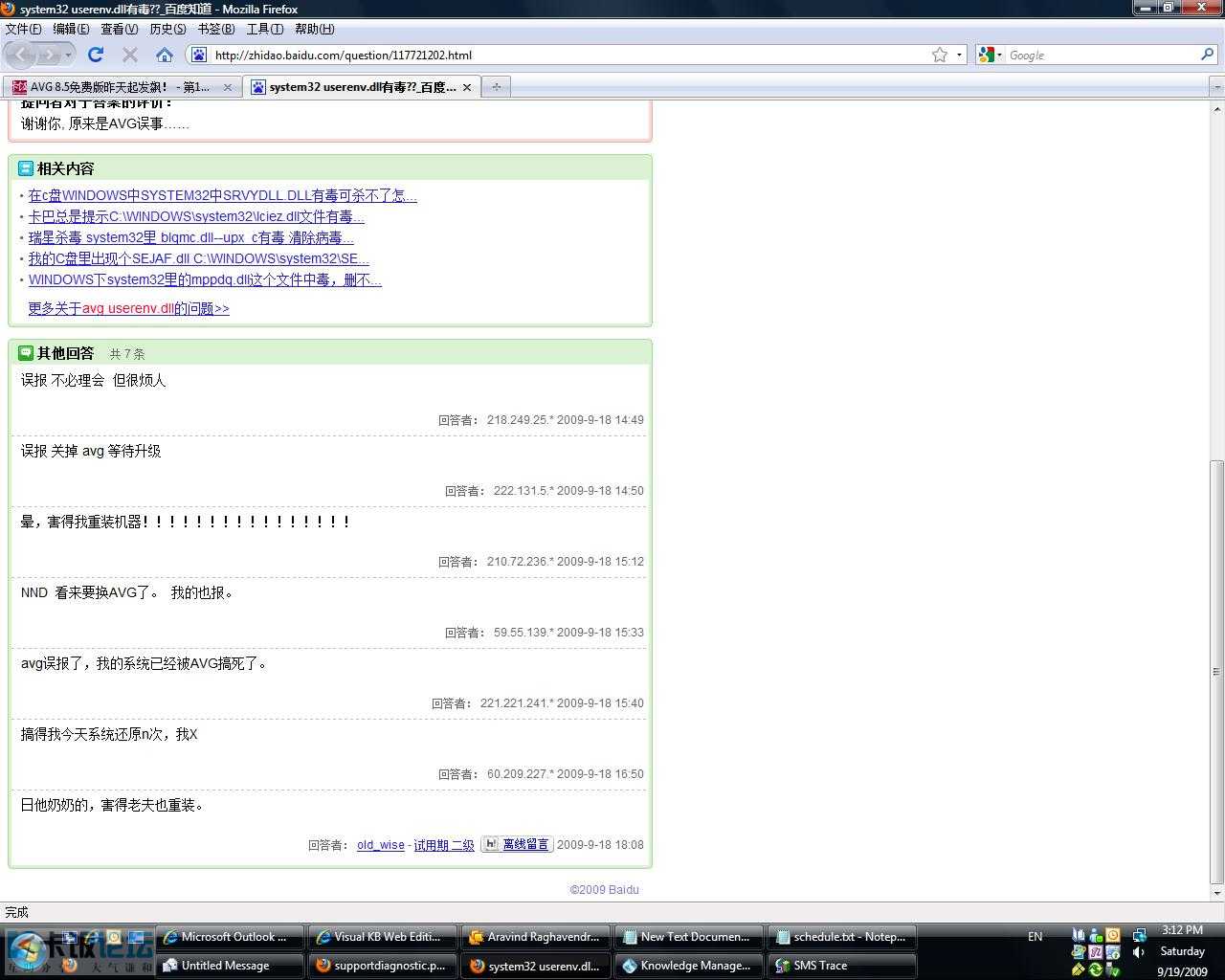The width and height of the screenshot is (1225, 980).
Task: Open the list all tabs dropdown
Action: point(1216,87)
